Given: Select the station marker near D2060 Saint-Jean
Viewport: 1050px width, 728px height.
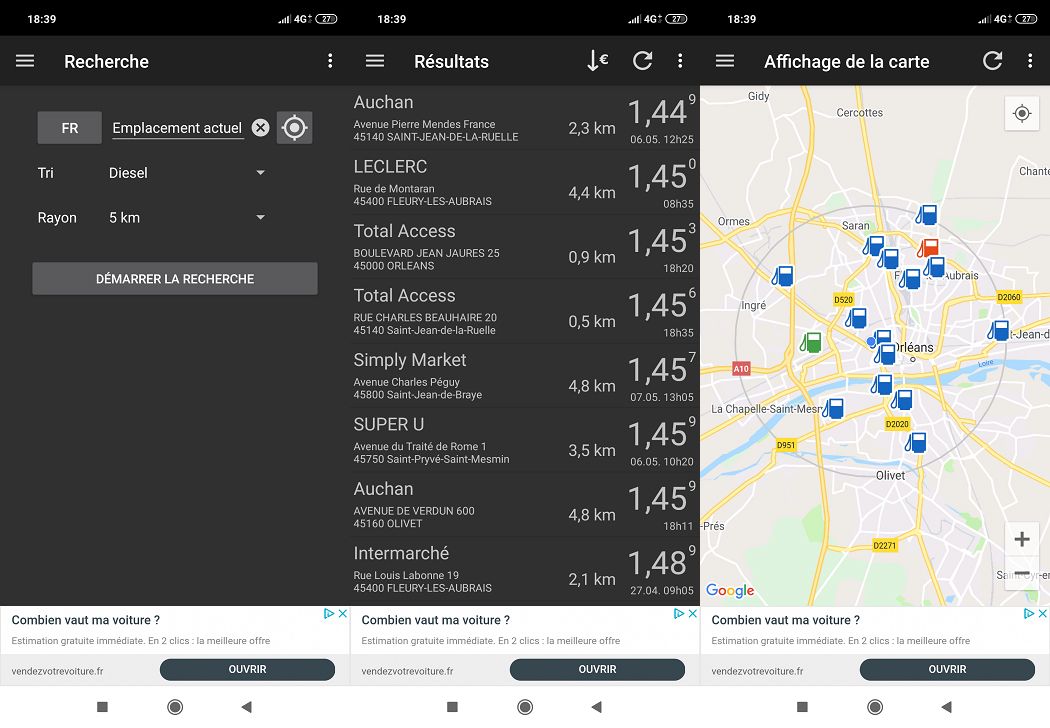Looking at the screenshot, I should [998, 330].
